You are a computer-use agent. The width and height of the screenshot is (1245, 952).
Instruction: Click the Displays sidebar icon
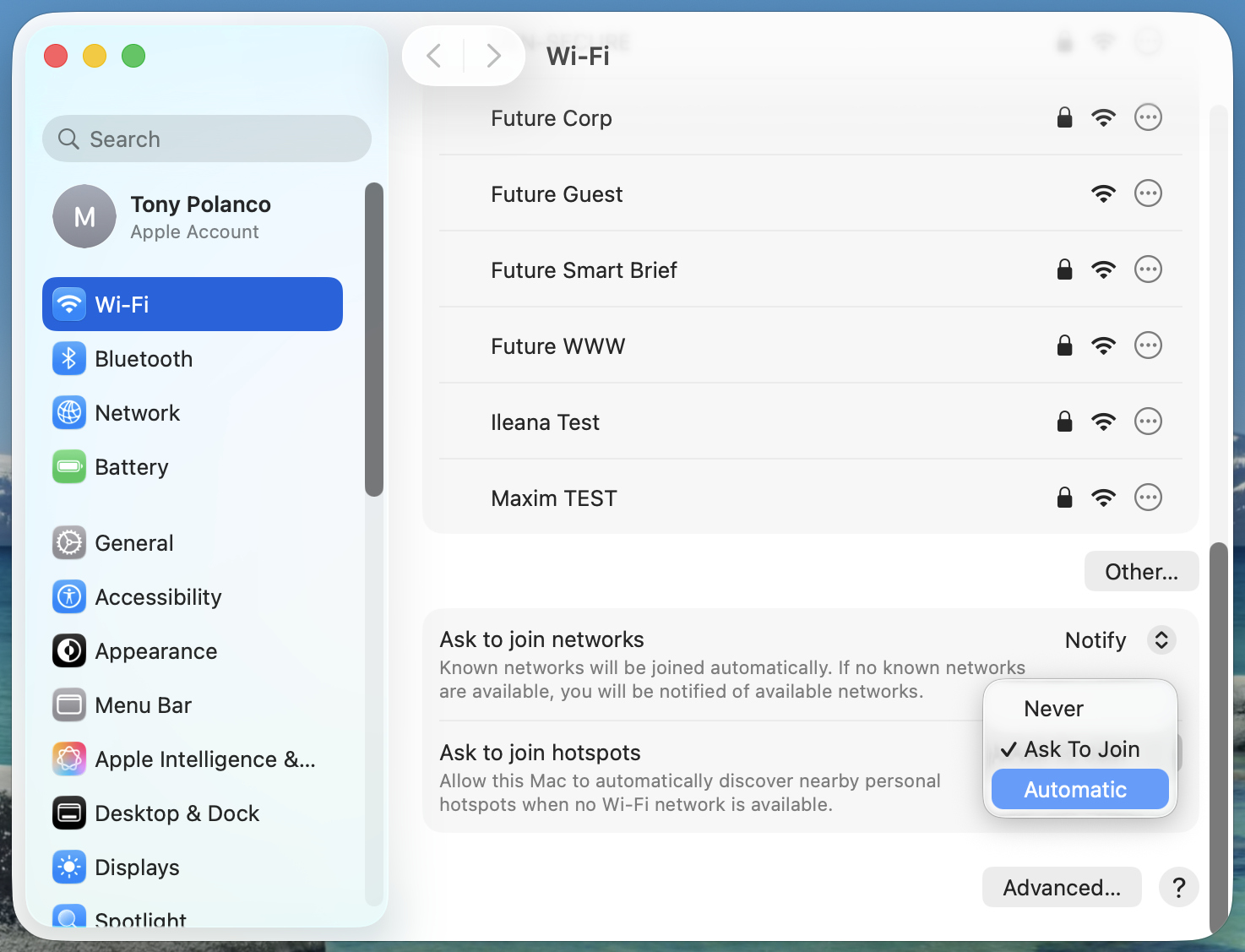coord(69,868)
